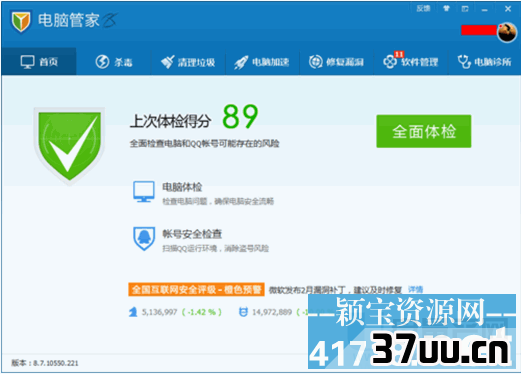
Task: Start the 全面体检 full checkup
Action: [x=424, y=131]
